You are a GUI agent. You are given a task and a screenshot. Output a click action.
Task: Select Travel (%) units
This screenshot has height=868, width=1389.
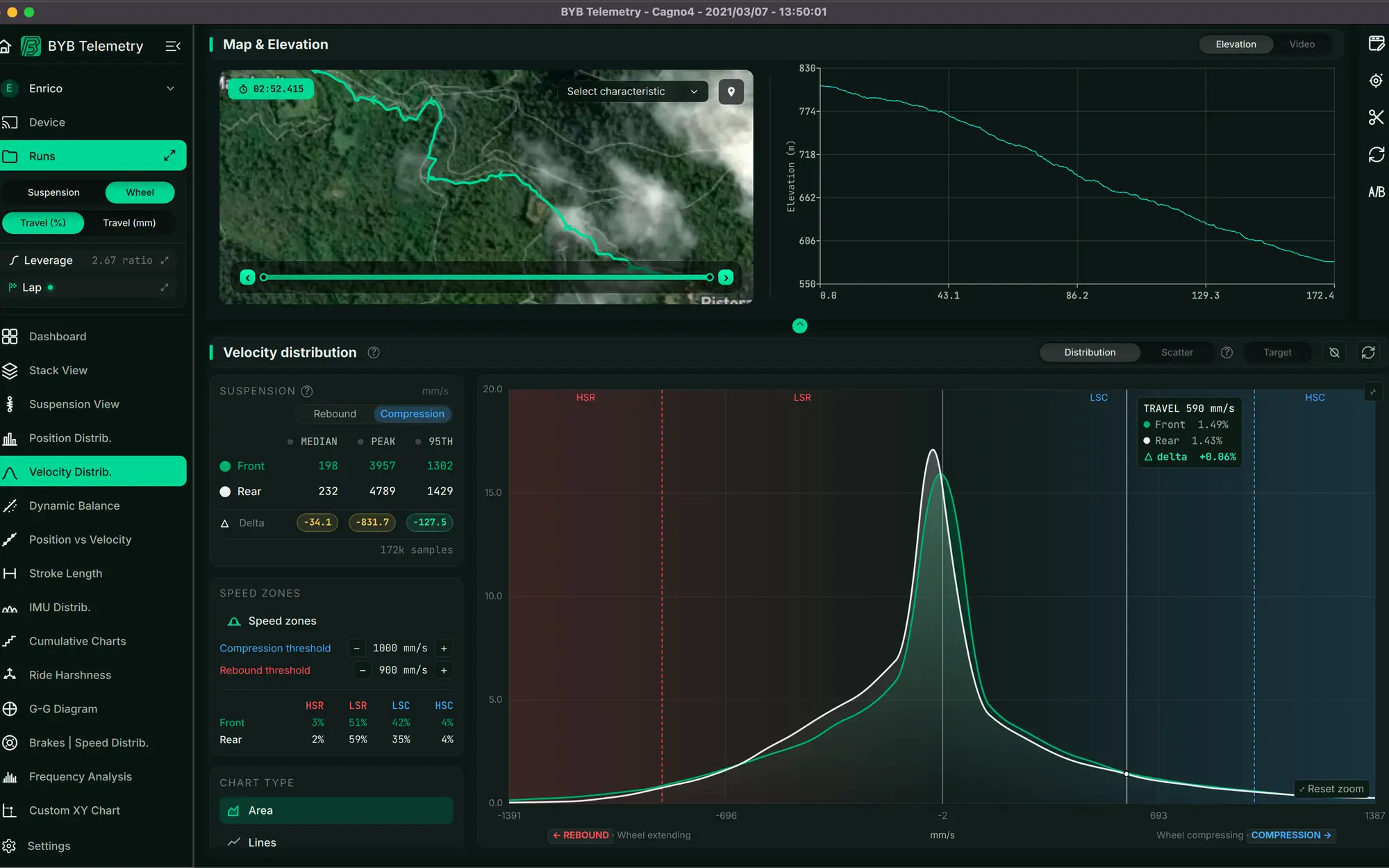pyautogui.click(x=43, y=223)
